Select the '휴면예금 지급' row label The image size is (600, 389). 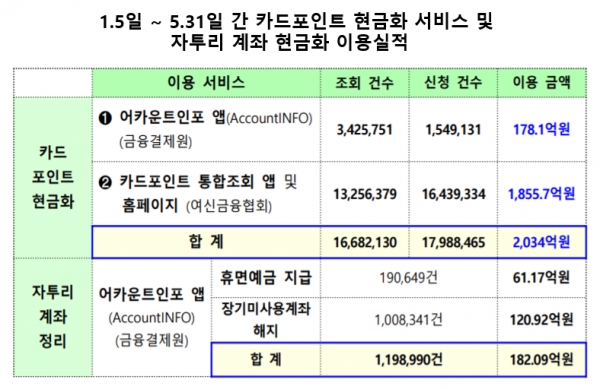coord(266,277)
